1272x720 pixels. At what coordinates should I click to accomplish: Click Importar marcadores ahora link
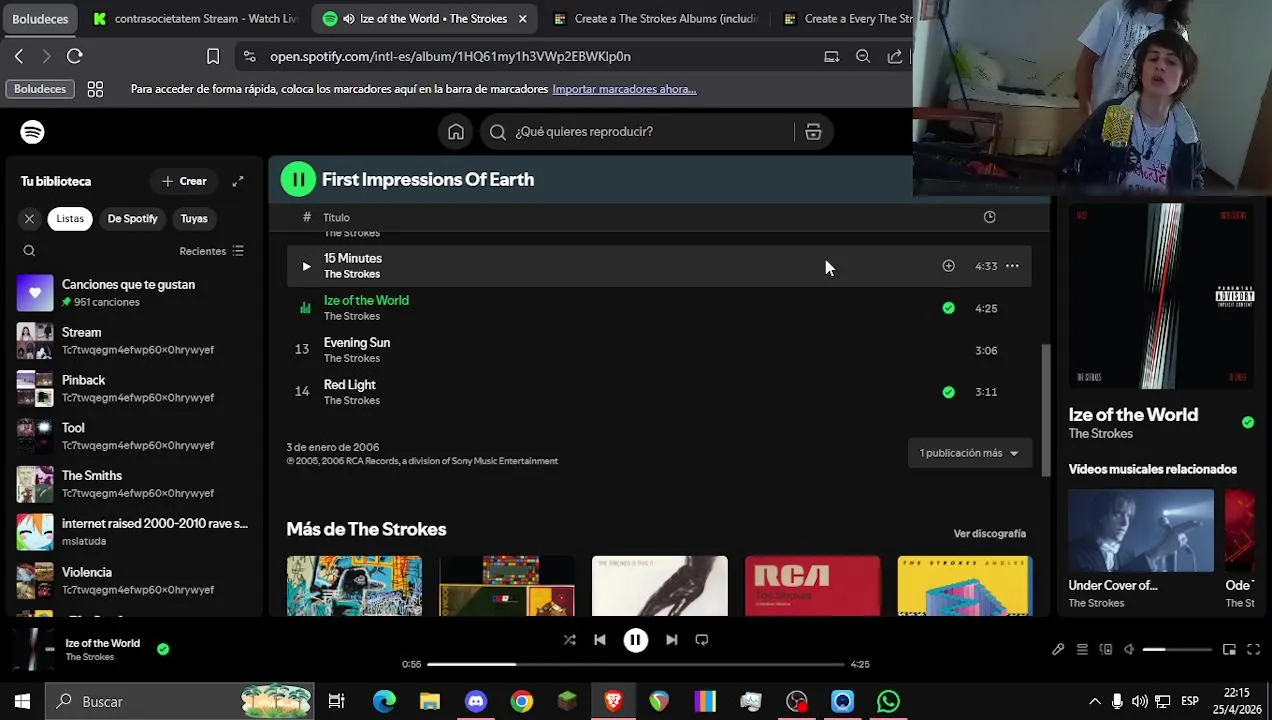pos(624,89)
